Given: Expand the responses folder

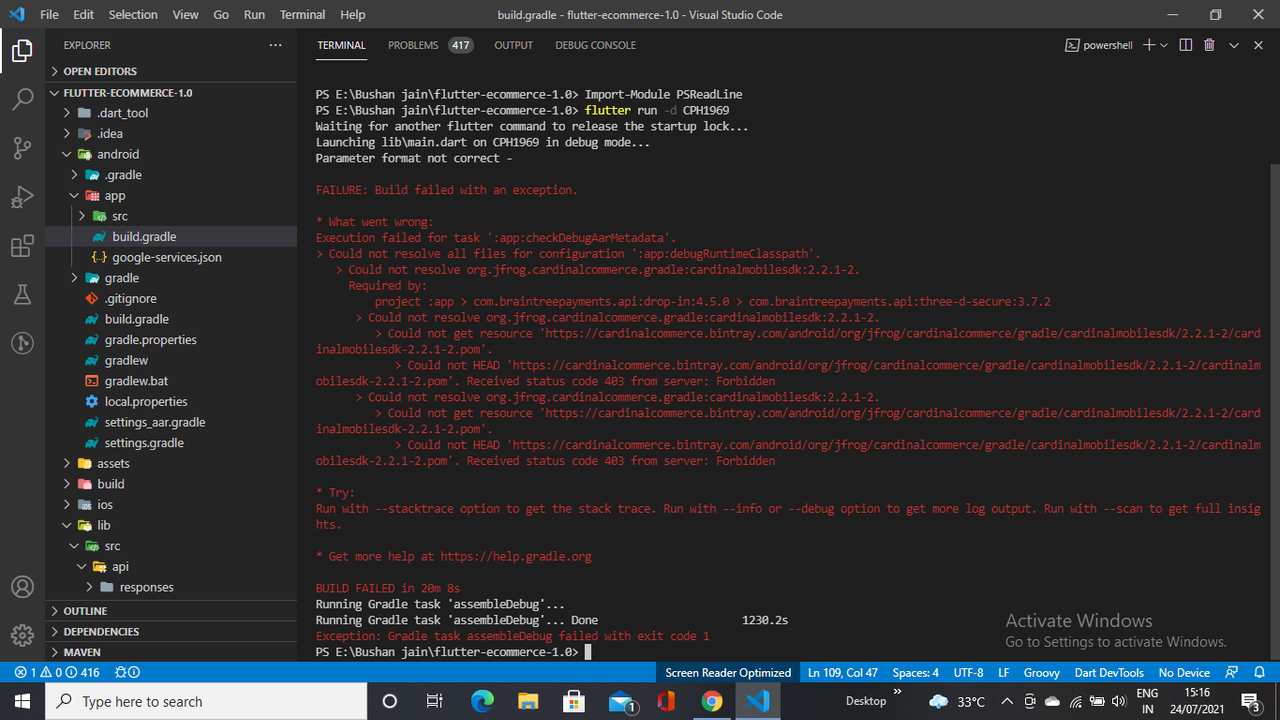Looking at the screenshot, I should coord(171,587).
